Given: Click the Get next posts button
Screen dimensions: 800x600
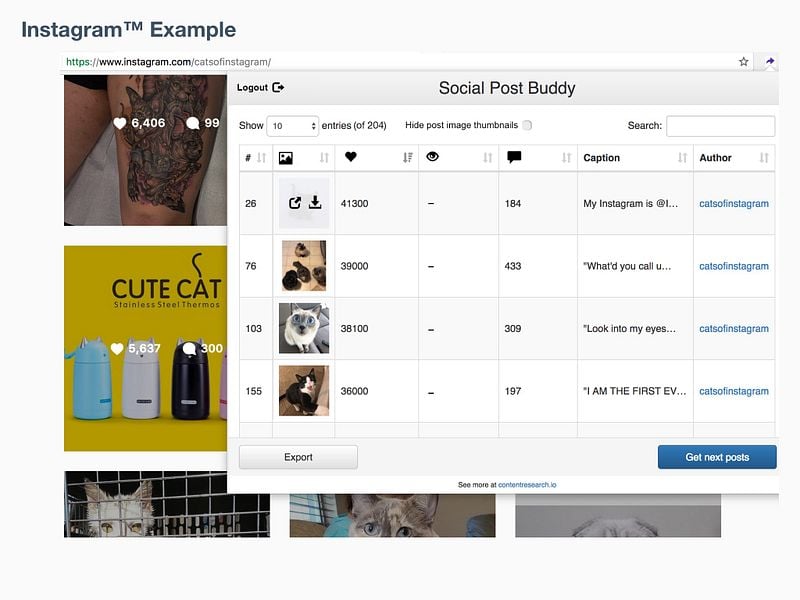Looking at the screenshot, I should [717, 457].
